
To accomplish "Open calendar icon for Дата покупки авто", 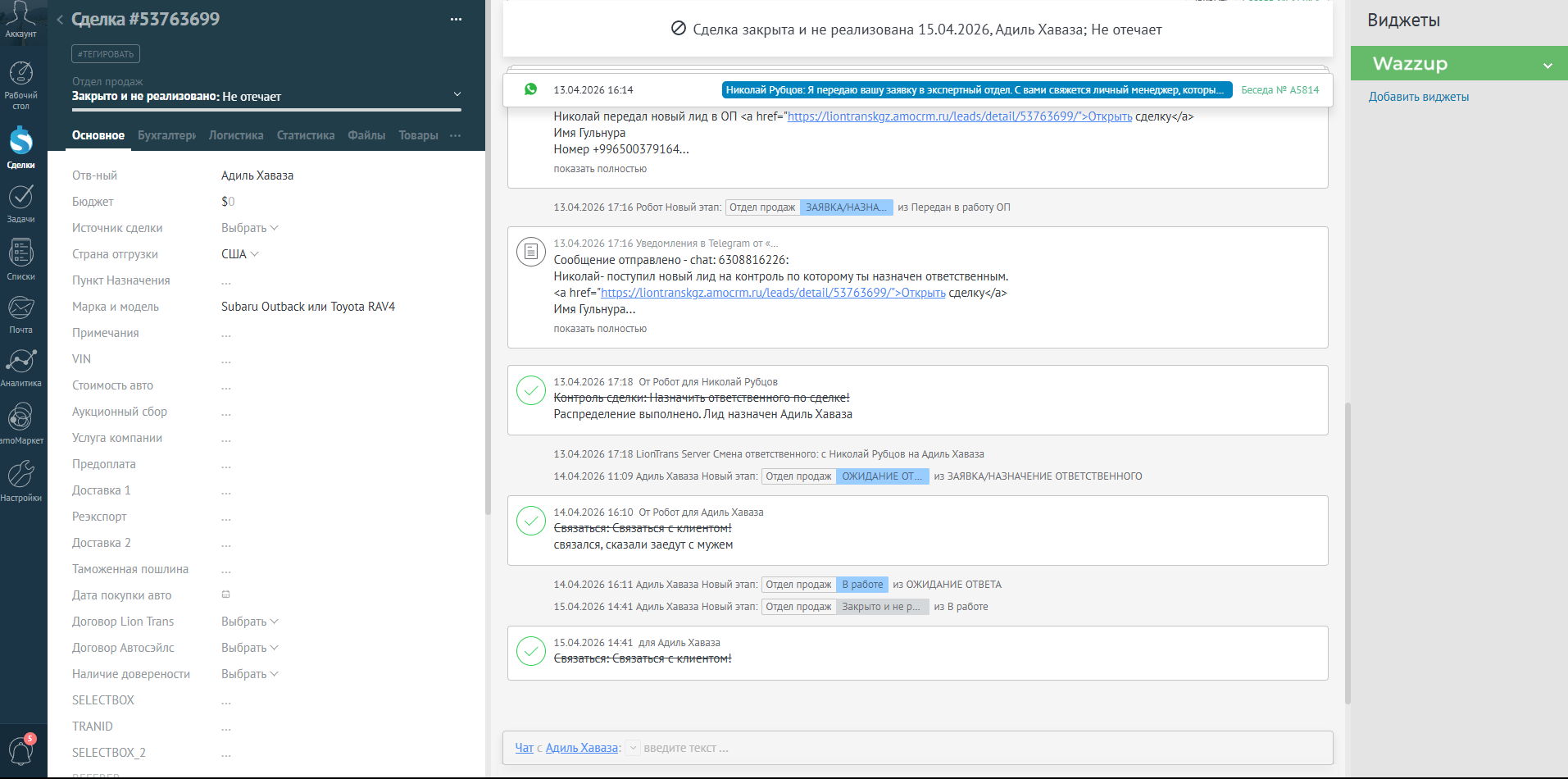I will (226, 594).
